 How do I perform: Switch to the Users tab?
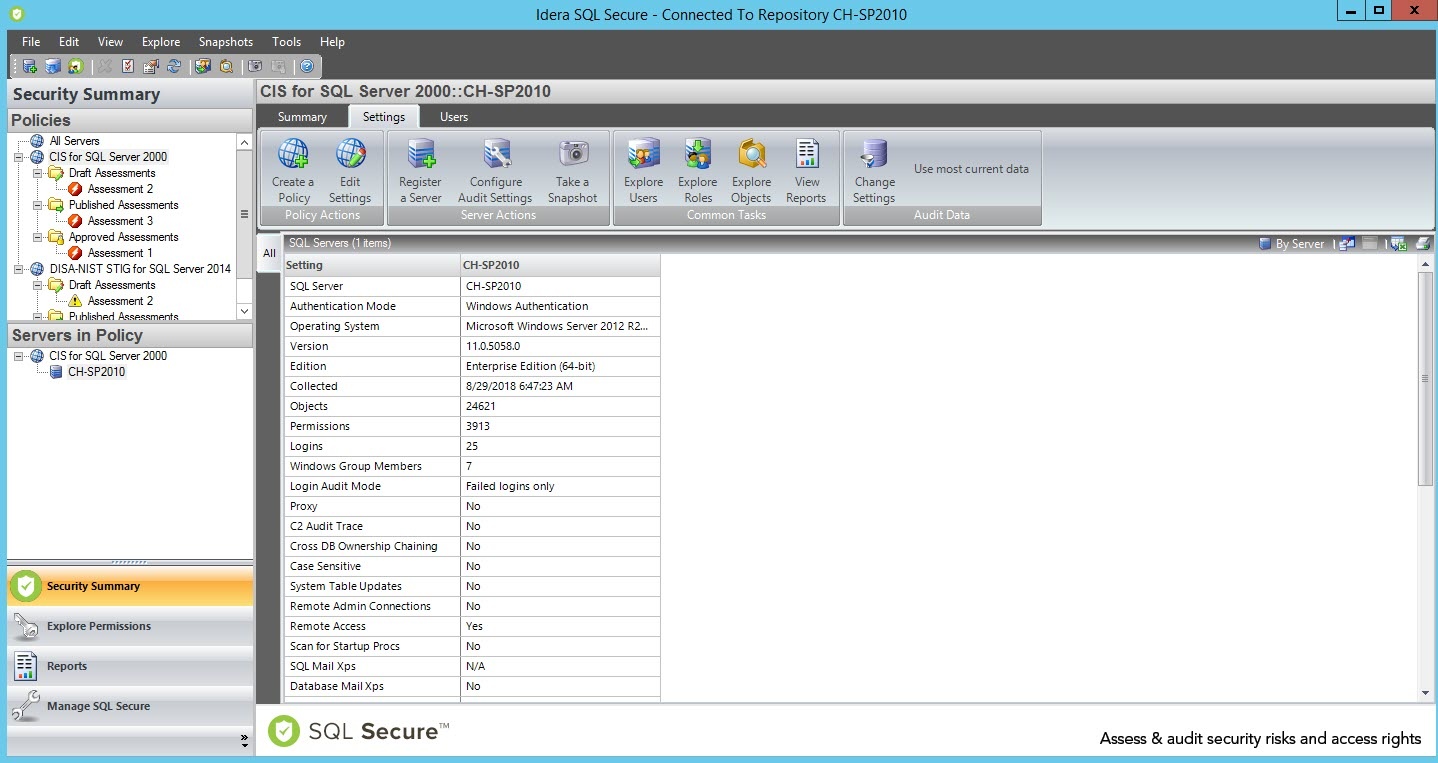point(454,117)
